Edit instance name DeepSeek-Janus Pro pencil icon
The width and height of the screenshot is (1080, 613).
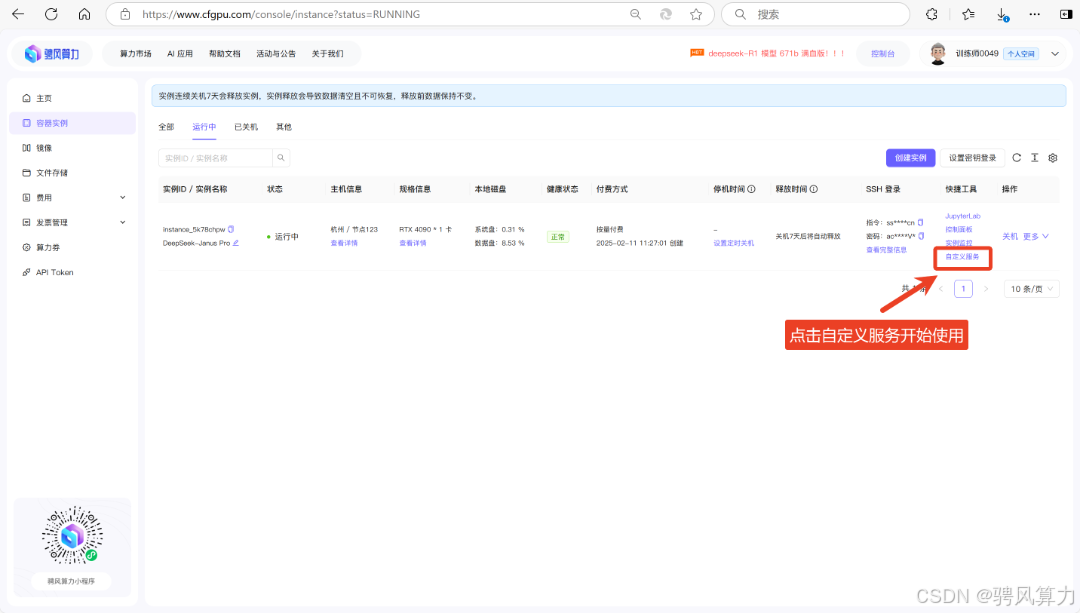pyautogui.click(x=236, y=242)
